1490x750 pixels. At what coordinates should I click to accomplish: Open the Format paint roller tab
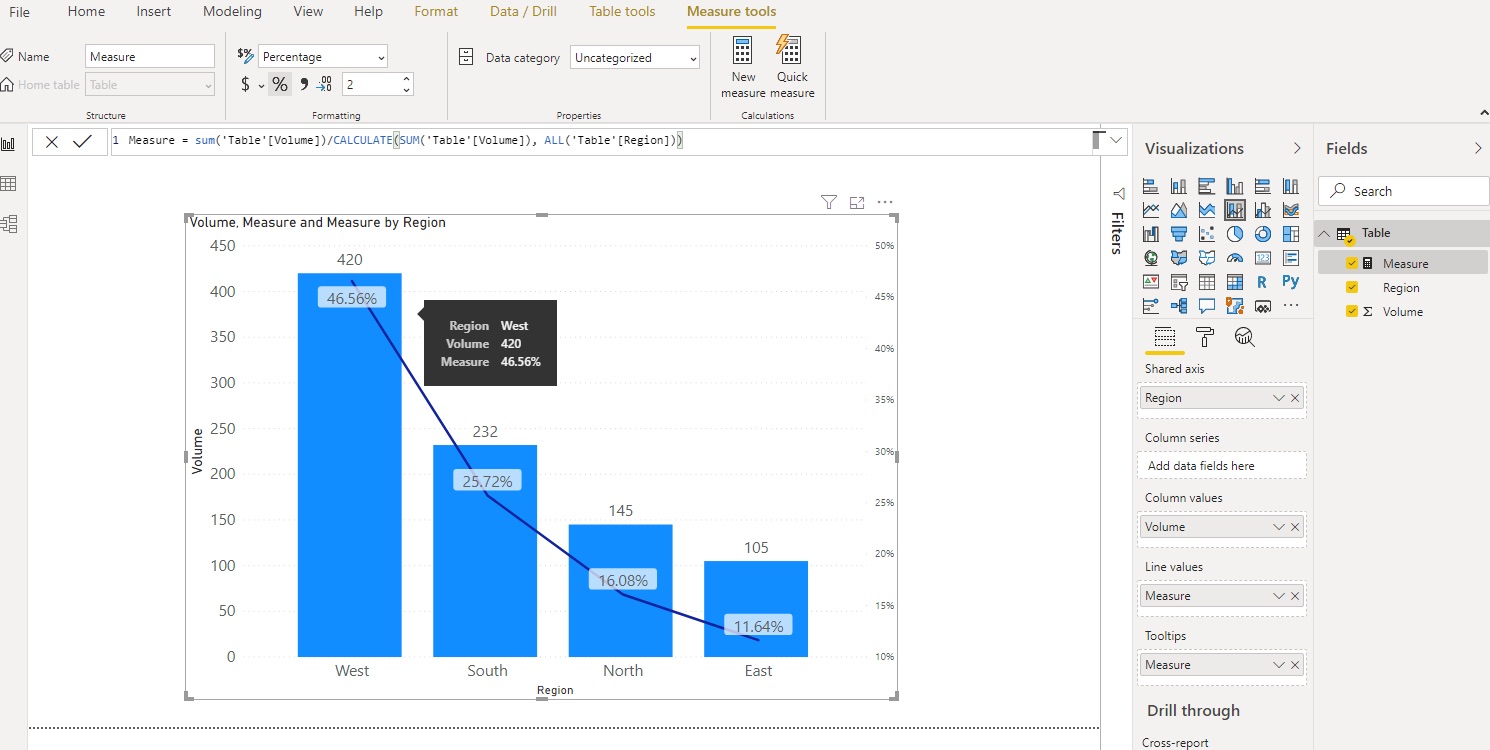click(x=1205, y=337)
